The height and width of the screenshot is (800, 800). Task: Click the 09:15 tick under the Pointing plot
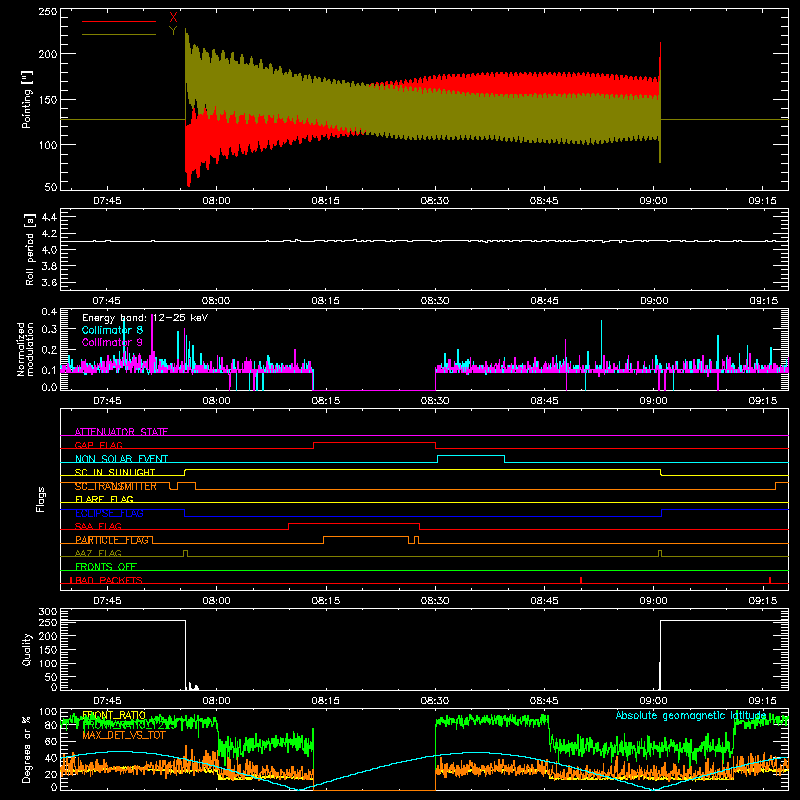point(762,201)
